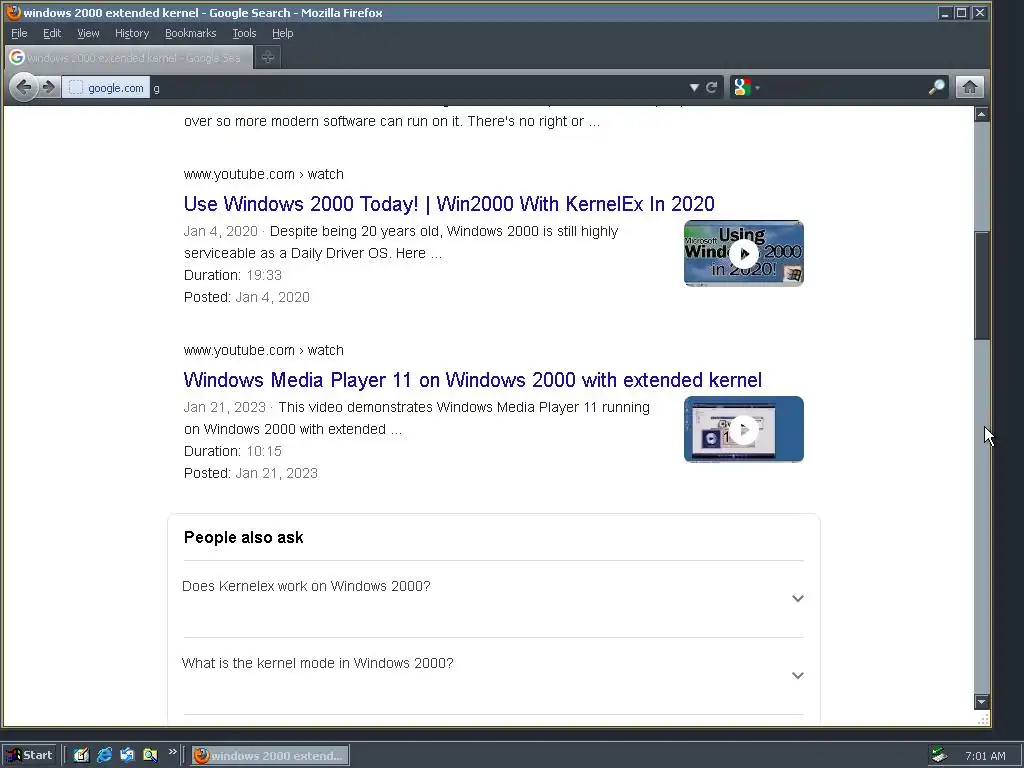
Task: Select the Google Search browser tab
Action: point(128,57)
